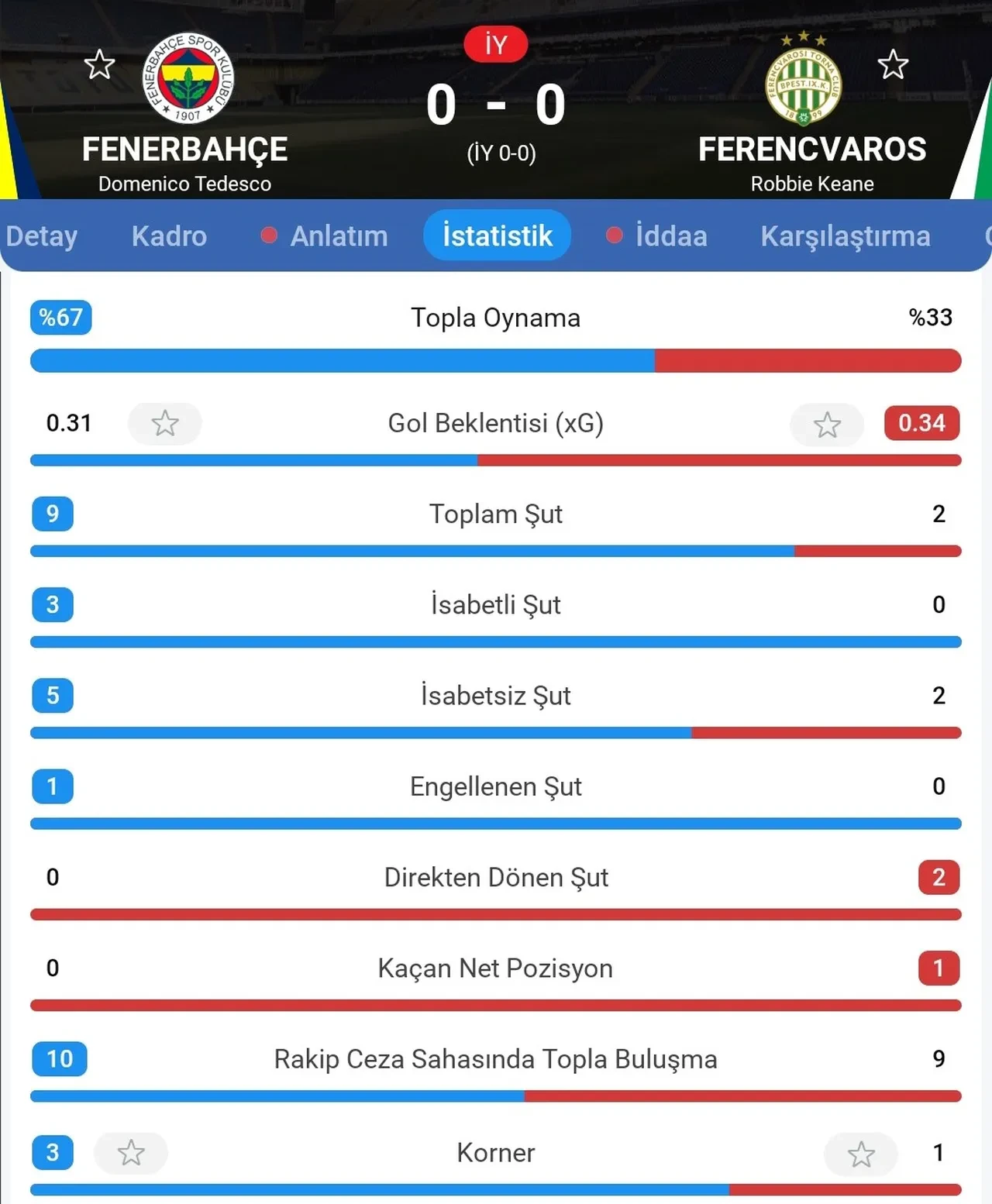The height and width of the screenshot is (1204, 992).
Task: Tap the star beside Fenerbahçe's 3 corners
Action: pyautogui.click(x=132, y=1154)
